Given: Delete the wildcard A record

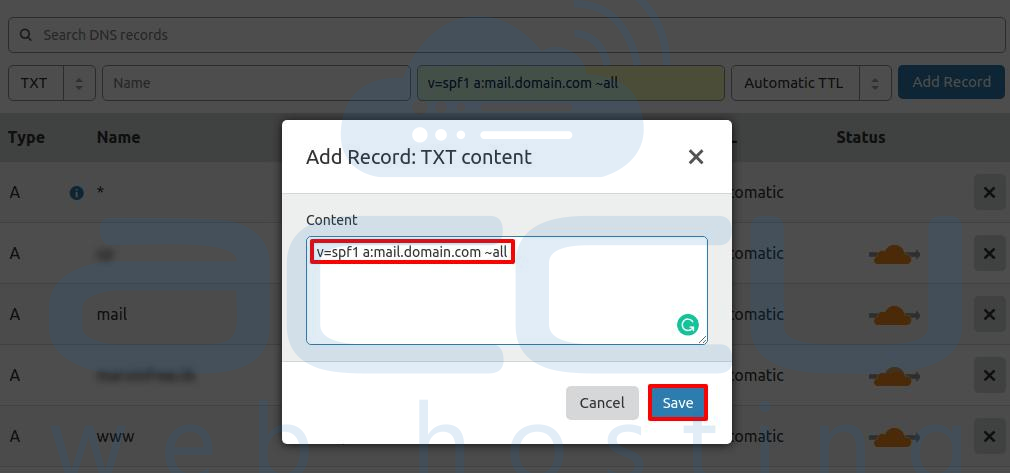Looking at the screenshot, I should [989, 192].
